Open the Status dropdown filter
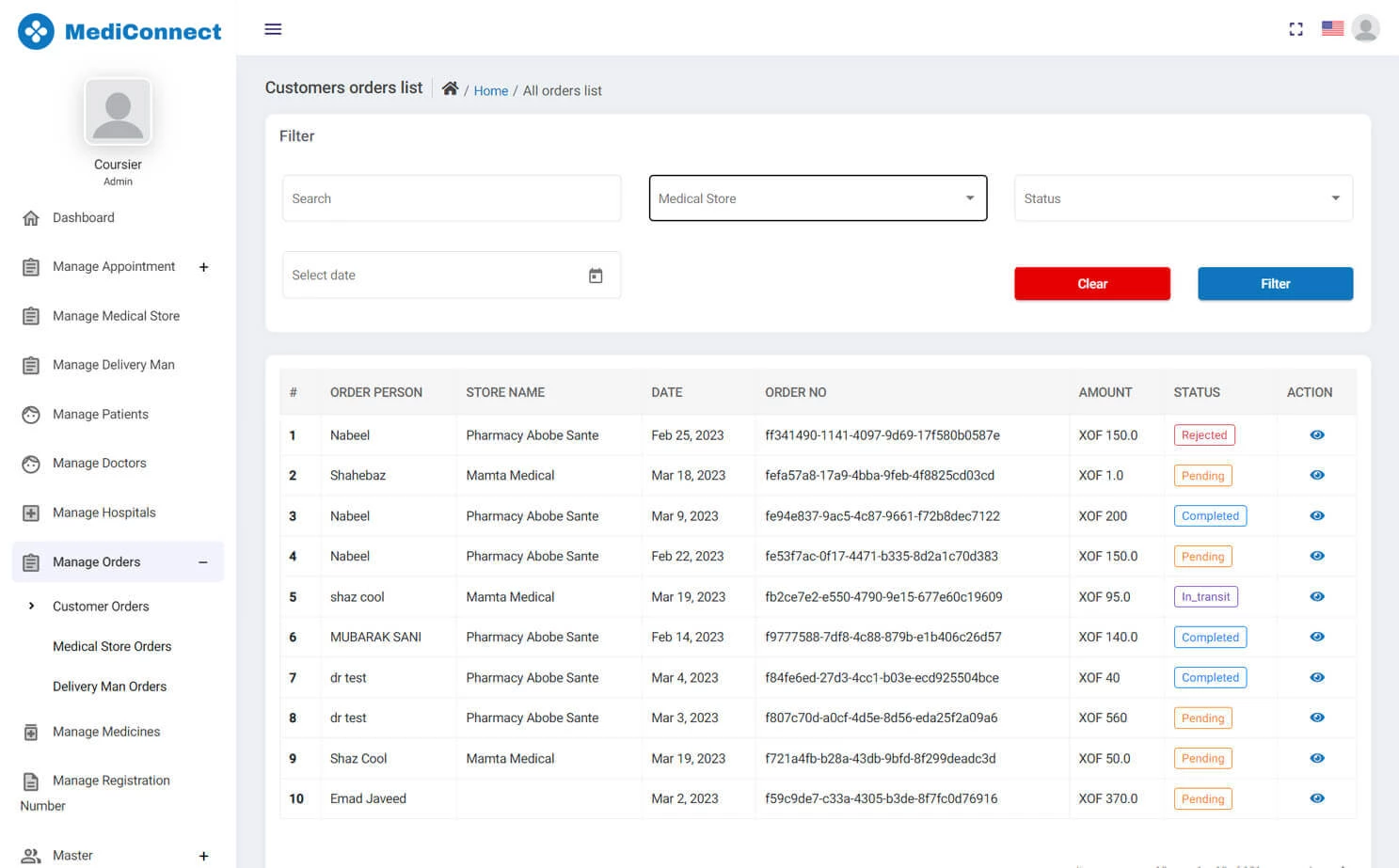 pyautogui.click(x=1182, y=197)
